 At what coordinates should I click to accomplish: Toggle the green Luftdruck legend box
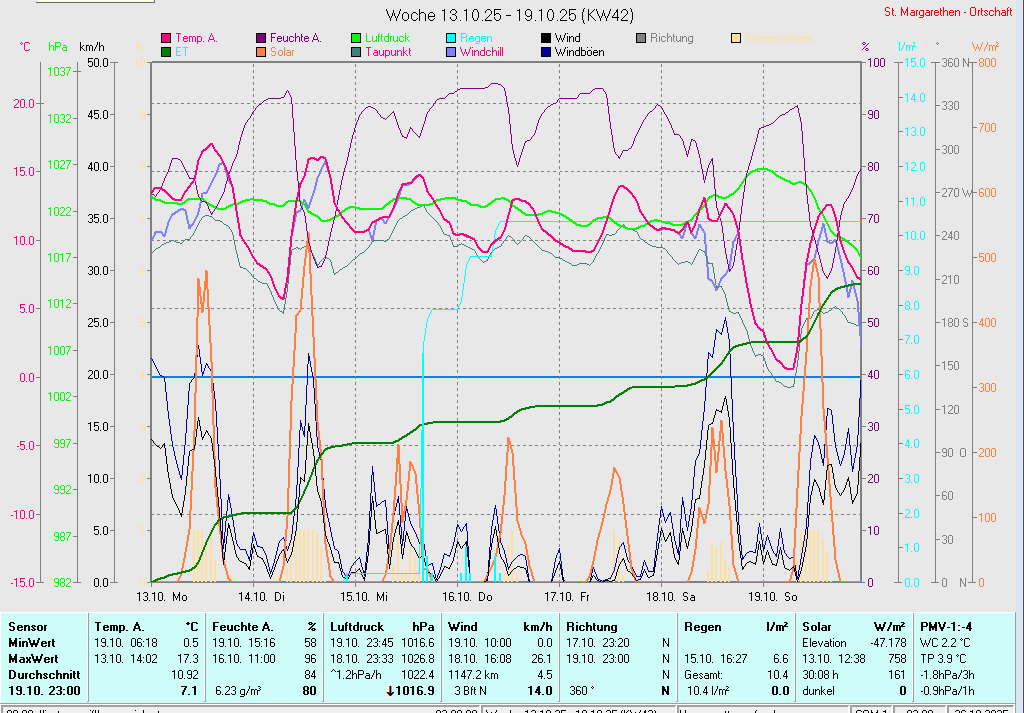point(357,38)
